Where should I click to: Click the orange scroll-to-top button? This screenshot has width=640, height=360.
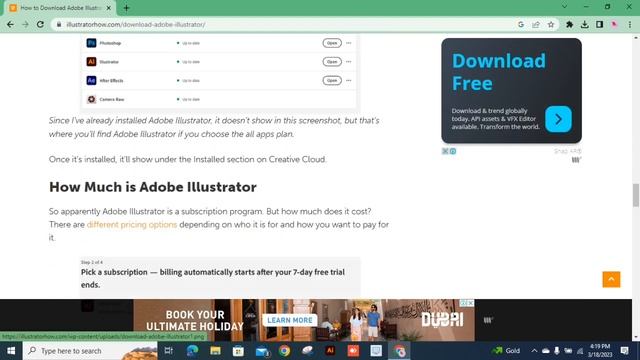pyautogui.click(x=611, y=279)
